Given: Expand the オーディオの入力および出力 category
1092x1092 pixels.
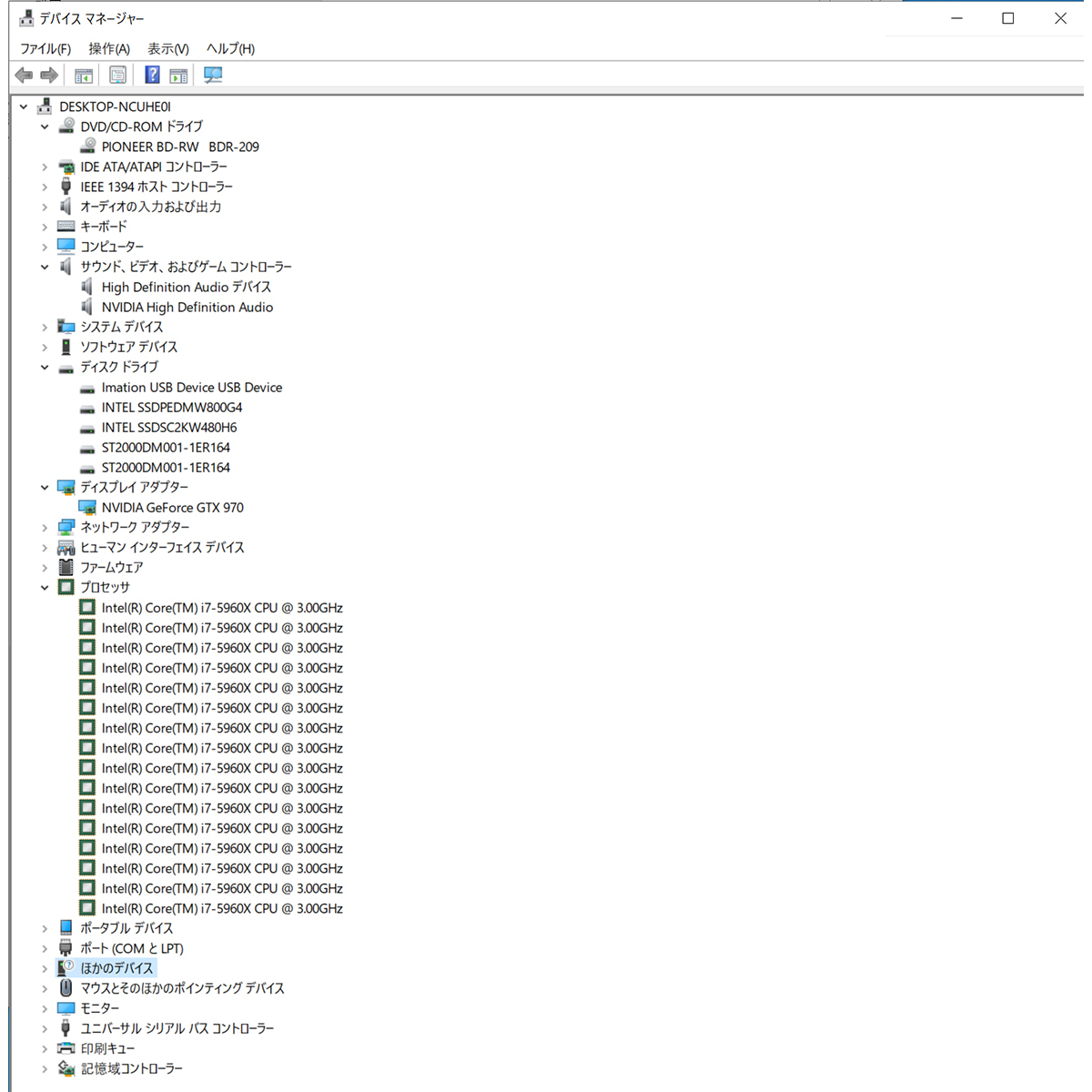Looking at the screenshot, I should (45, 207).
